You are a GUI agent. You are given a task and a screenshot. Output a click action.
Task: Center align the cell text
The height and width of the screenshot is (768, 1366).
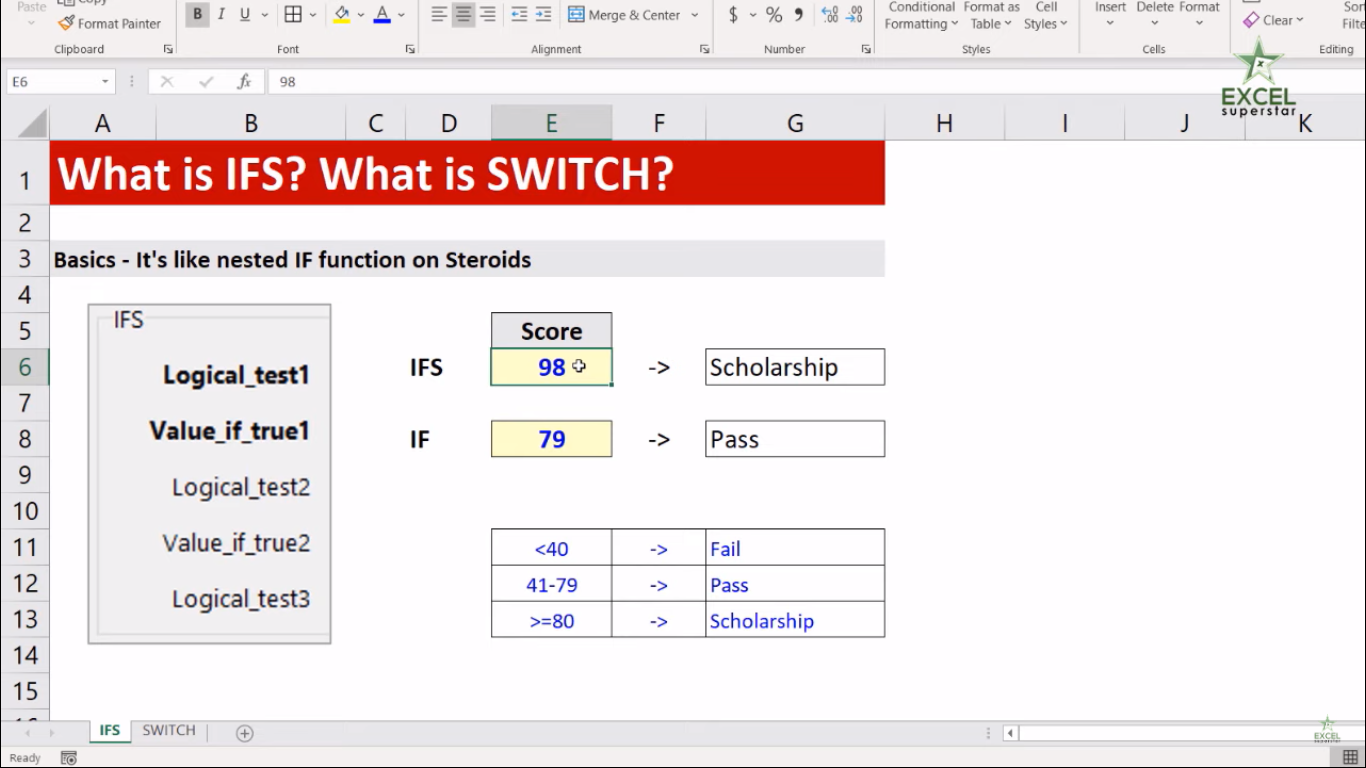coord(463,14)
